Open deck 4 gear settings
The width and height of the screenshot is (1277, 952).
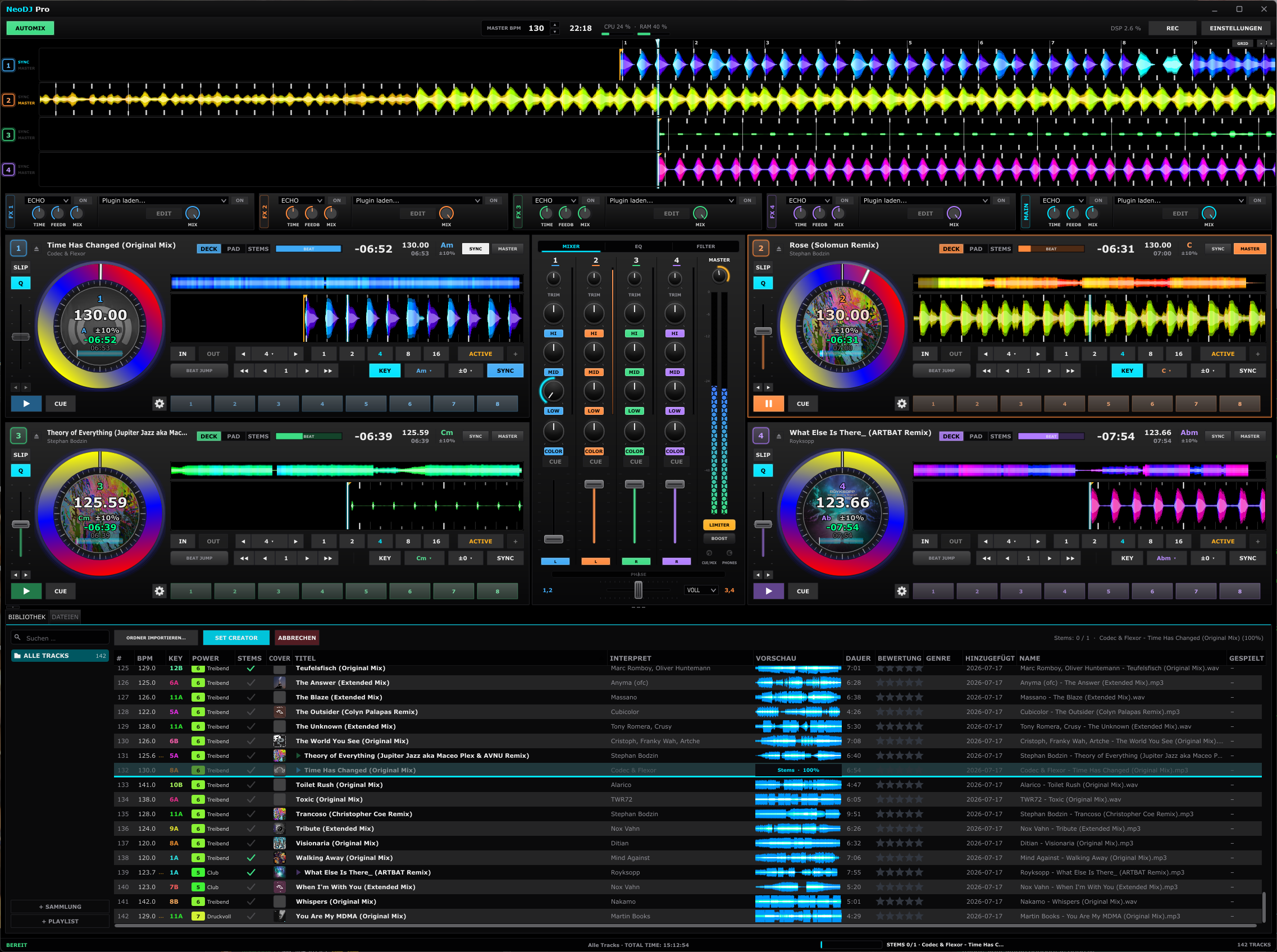(x=902, y=591)
